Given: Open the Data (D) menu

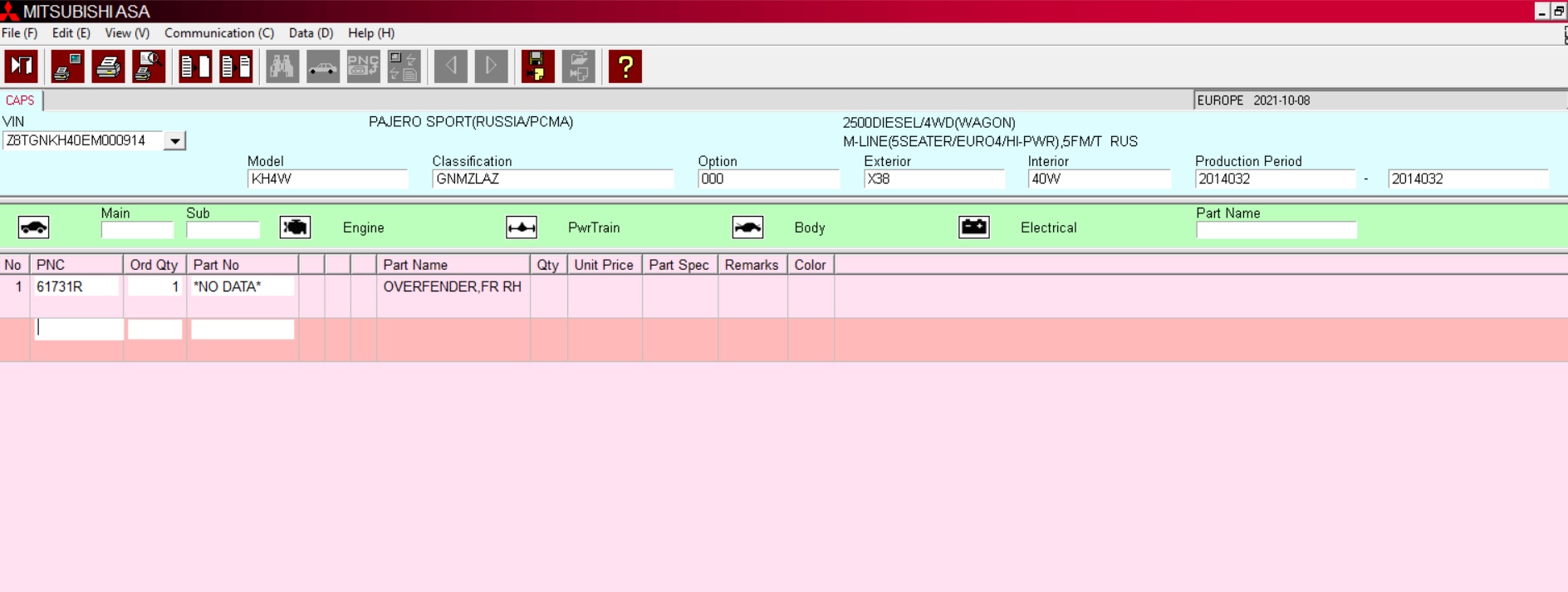Looking at the screenshot, I should click(x=311, y=33).
